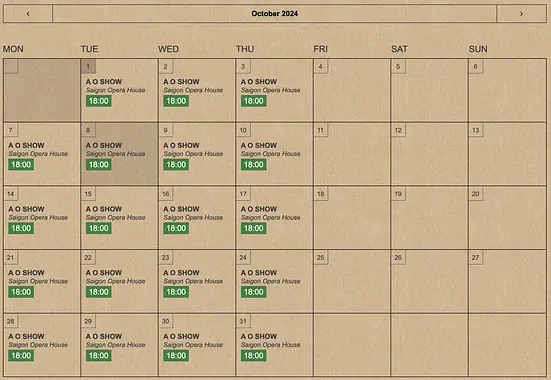The image size is (551, 380).
Task: Select the date cell numbered 12
Action: tap(429, 154)
